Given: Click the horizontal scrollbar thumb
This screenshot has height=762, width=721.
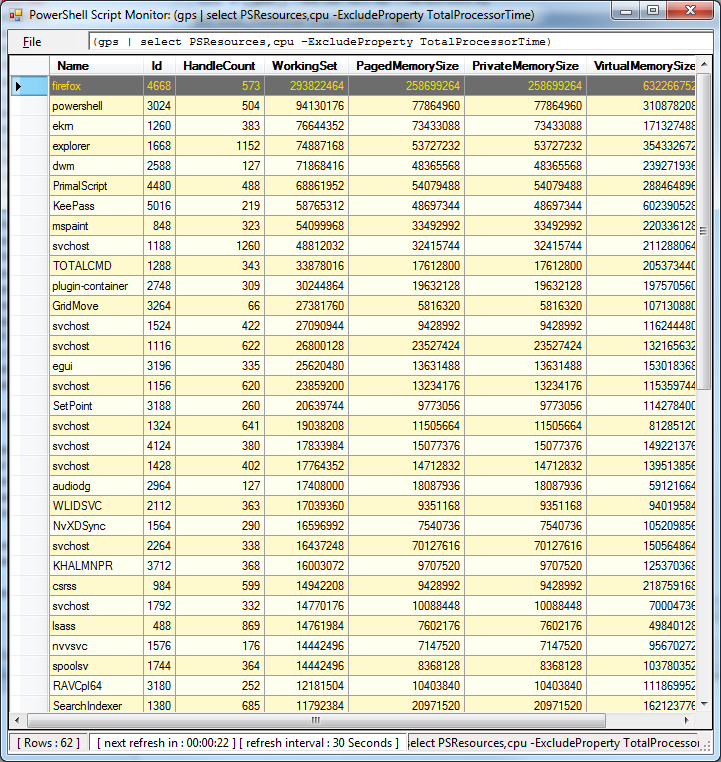Looking at the screenshot, I should 316,720.
